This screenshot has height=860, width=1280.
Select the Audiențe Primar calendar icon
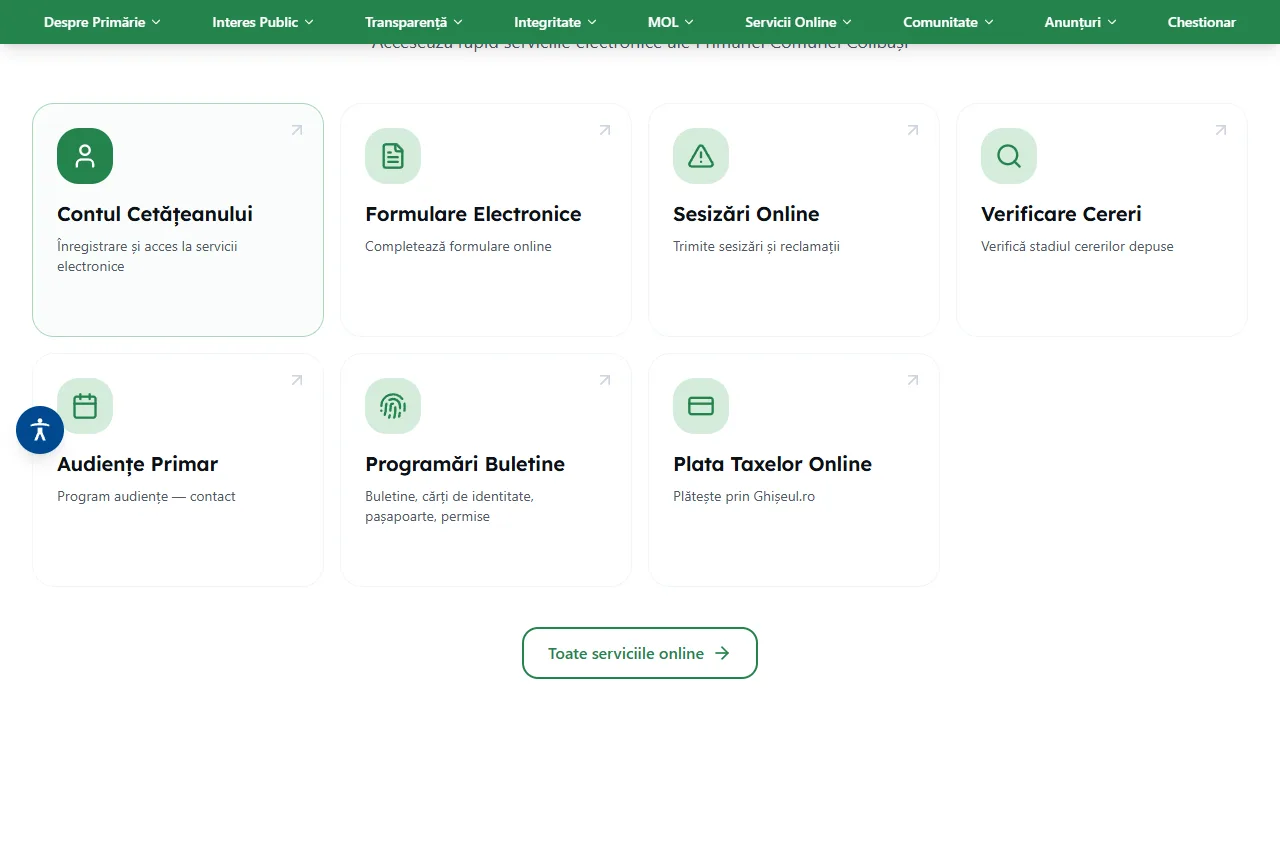85,406
